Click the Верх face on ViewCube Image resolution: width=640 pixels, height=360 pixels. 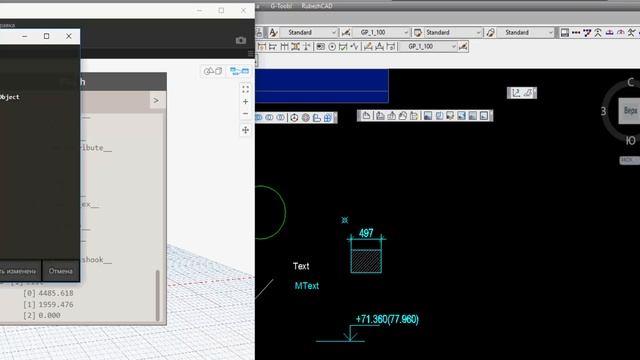point(630,111)
